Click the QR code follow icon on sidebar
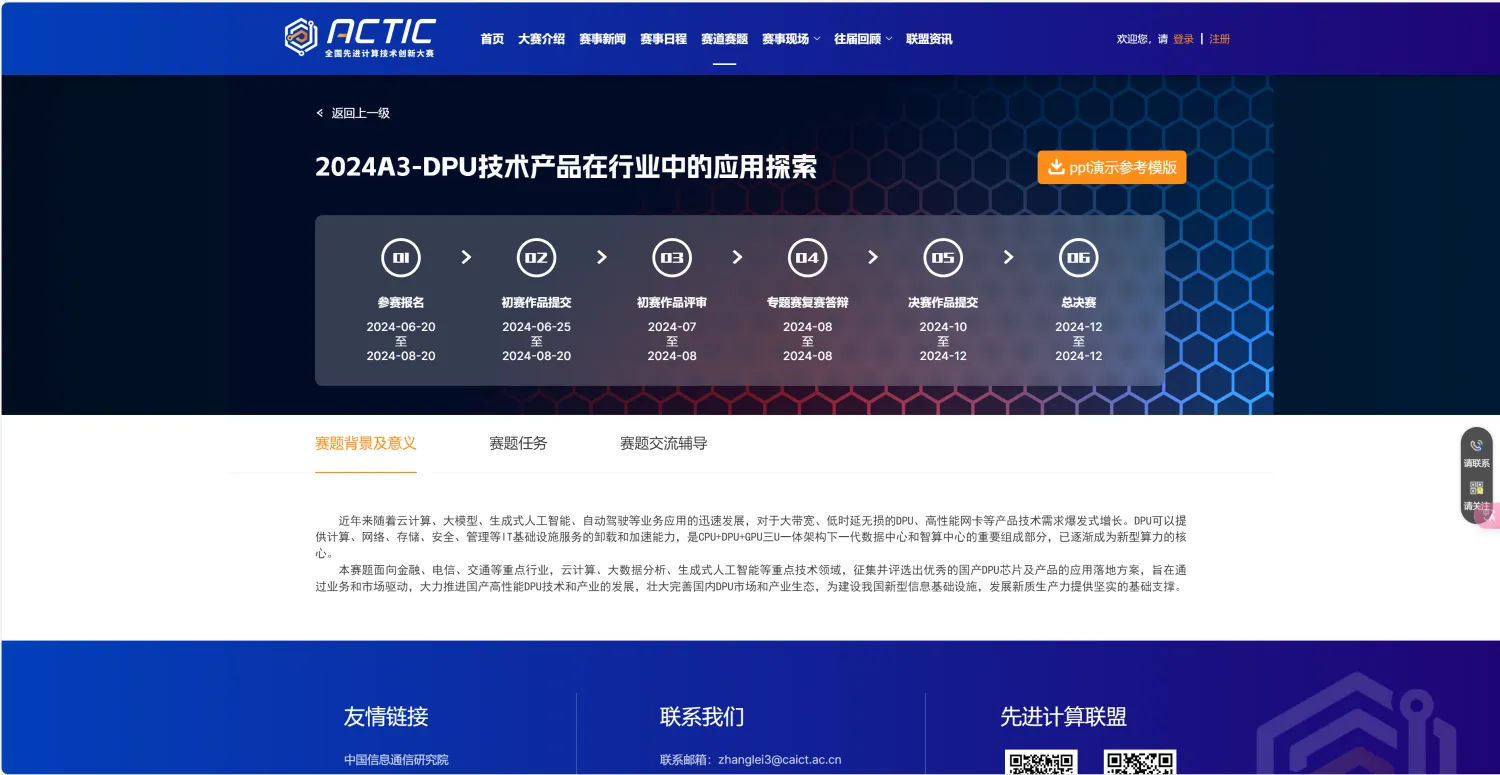The image size is (1500, 775). (1476, 488)
